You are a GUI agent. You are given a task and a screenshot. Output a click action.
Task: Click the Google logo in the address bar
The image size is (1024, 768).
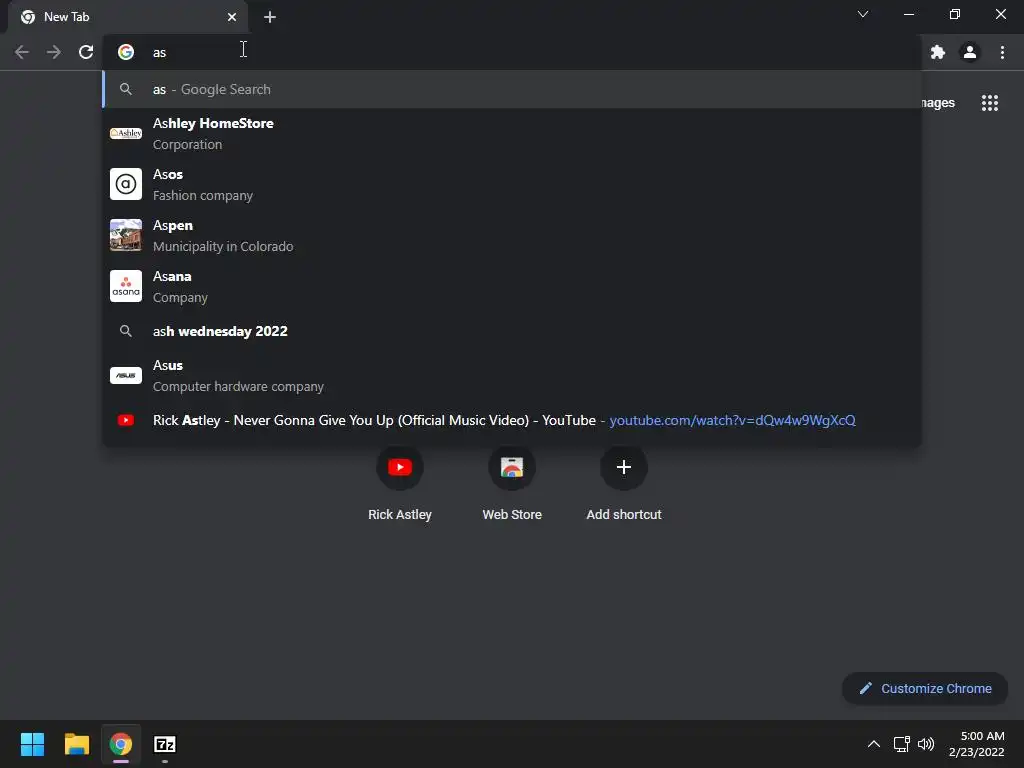[126, 52]
